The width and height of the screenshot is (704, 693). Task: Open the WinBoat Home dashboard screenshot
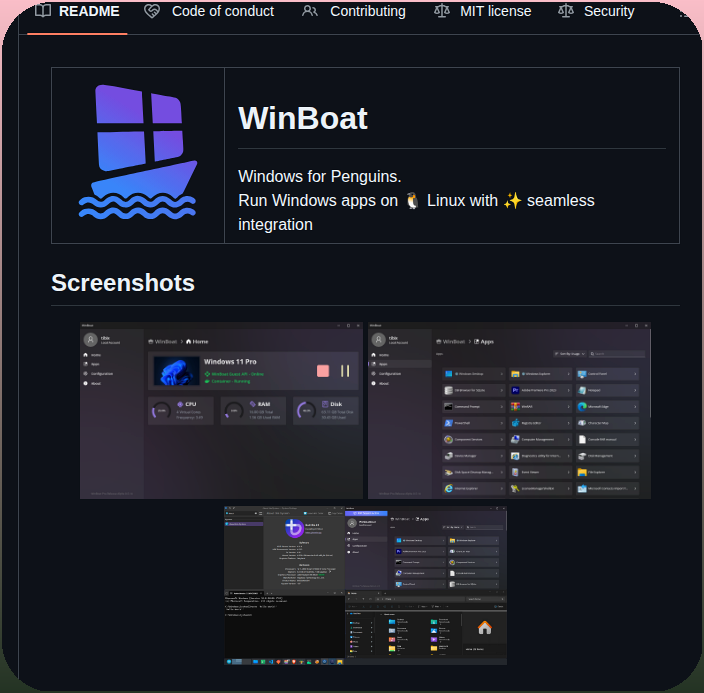coord(221,411)
